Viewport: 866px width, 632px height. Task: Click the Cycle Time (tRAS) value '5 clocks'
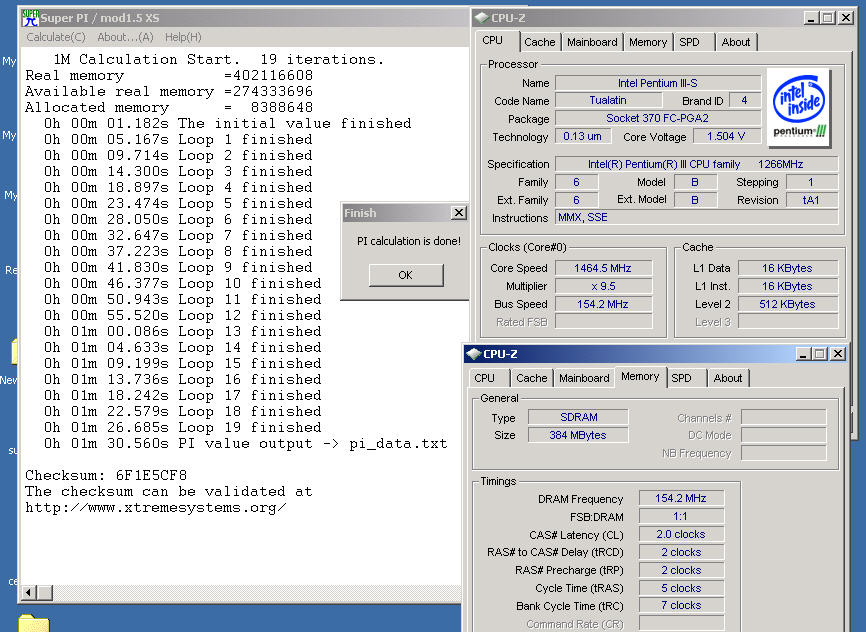[x=681, y=588]
